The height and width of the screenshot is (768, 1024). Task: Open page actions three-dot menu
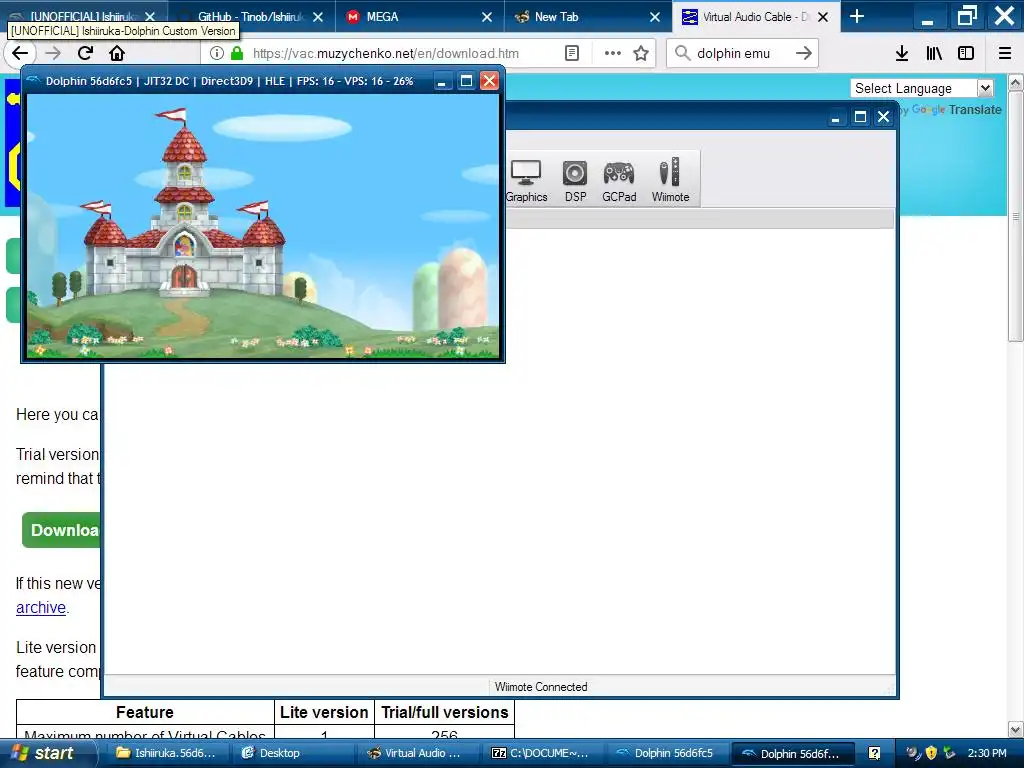tap(612, 53)
